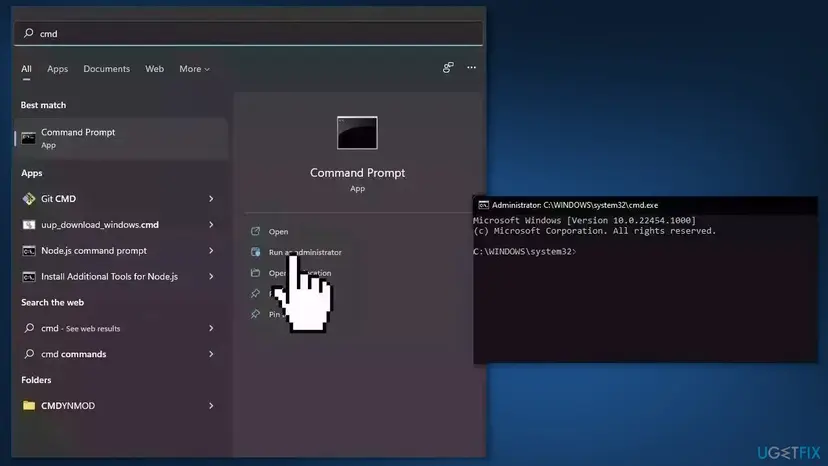Click the upper of the two pin icons

tap(256, 293)
